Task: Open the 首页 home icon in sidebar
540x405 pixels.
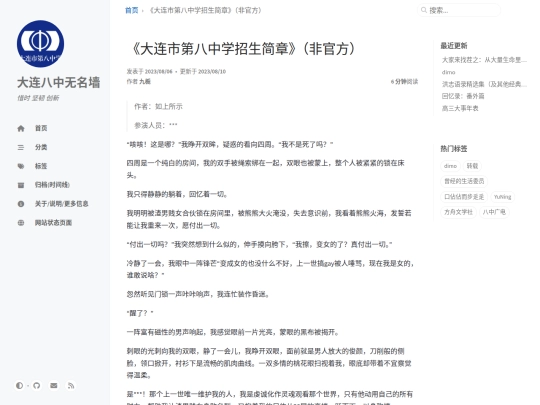Action: (x=21, y=128)
